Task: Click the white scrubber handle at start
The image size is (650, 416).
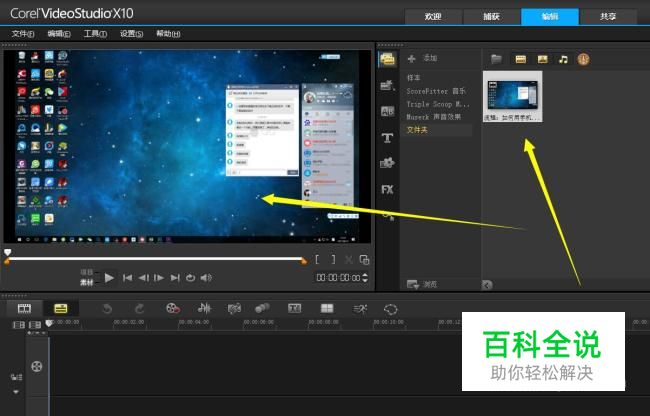Action: tap(7, 252)
